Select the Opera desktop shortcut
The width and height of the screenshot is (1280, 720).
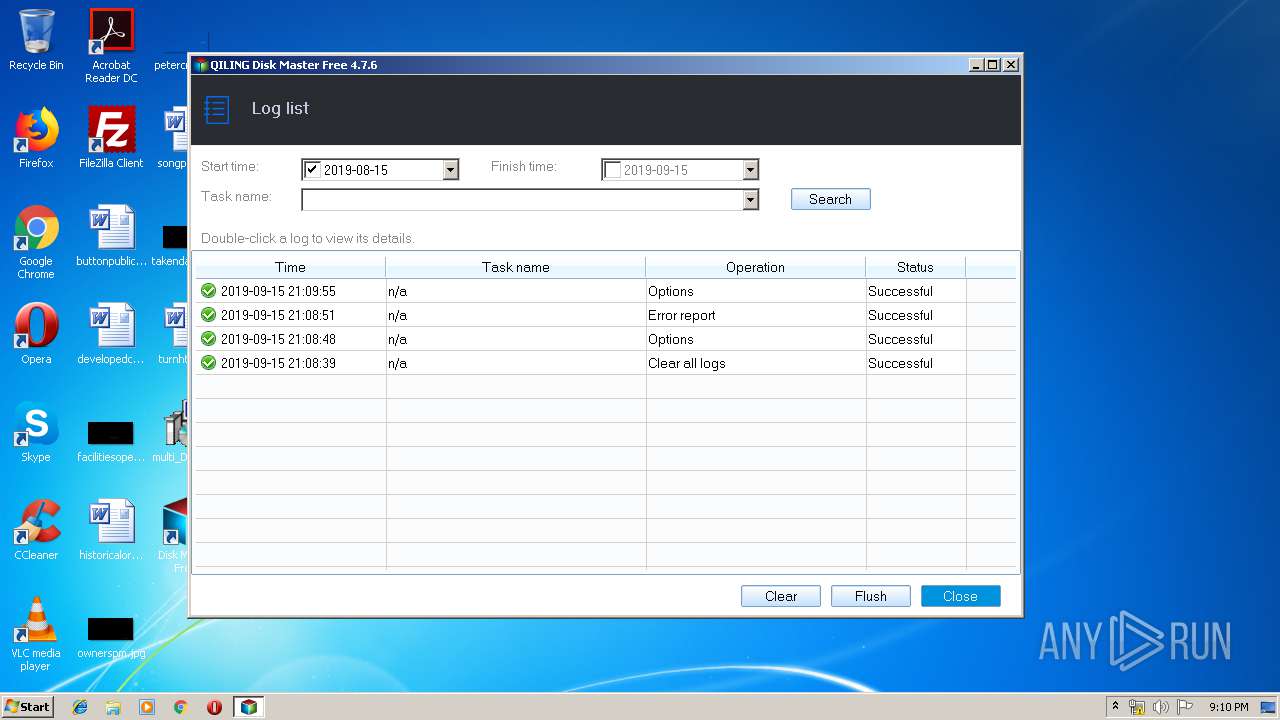point(36,334)
